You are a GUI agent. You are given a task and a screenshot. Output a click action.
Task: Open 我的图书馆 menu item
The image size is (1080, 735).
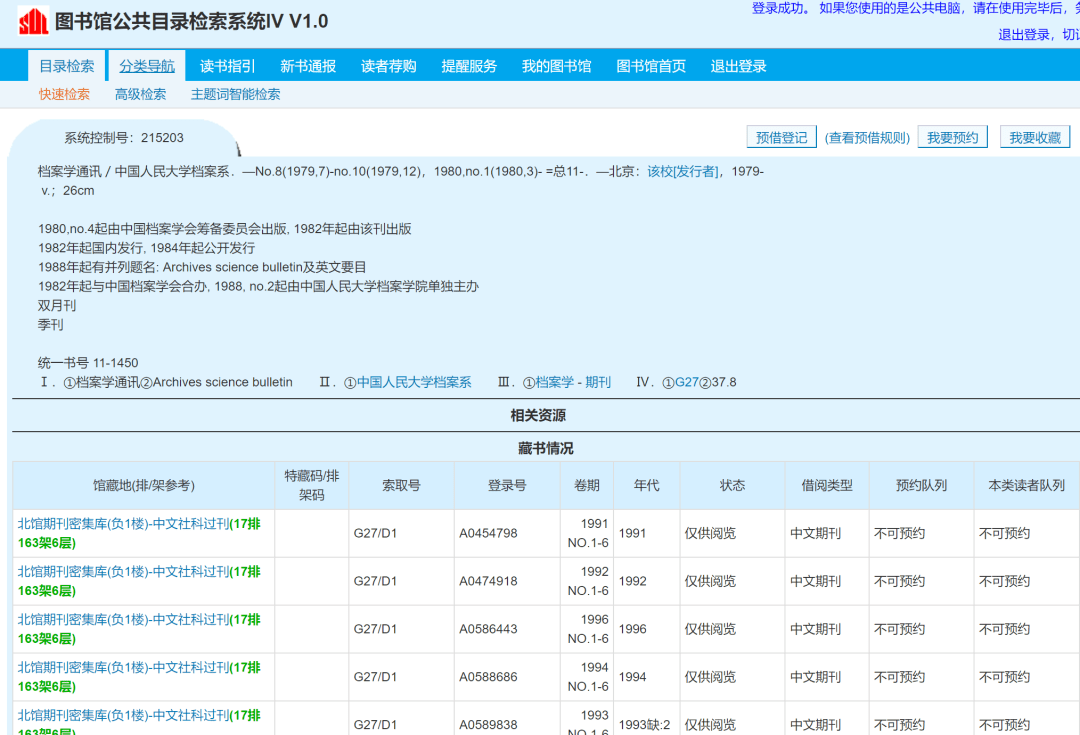point(557,66)
